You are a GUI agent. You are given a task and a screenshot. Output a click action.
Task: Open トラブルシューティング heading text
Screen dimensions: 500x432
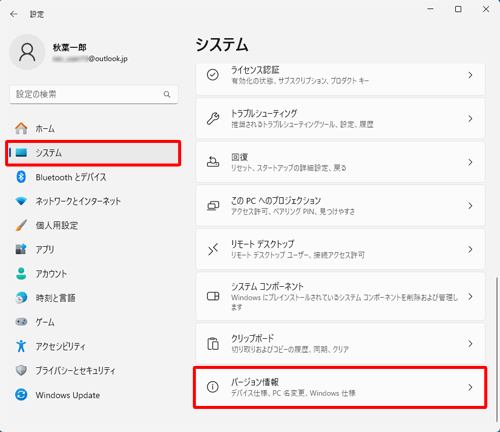tap(264, 113)
